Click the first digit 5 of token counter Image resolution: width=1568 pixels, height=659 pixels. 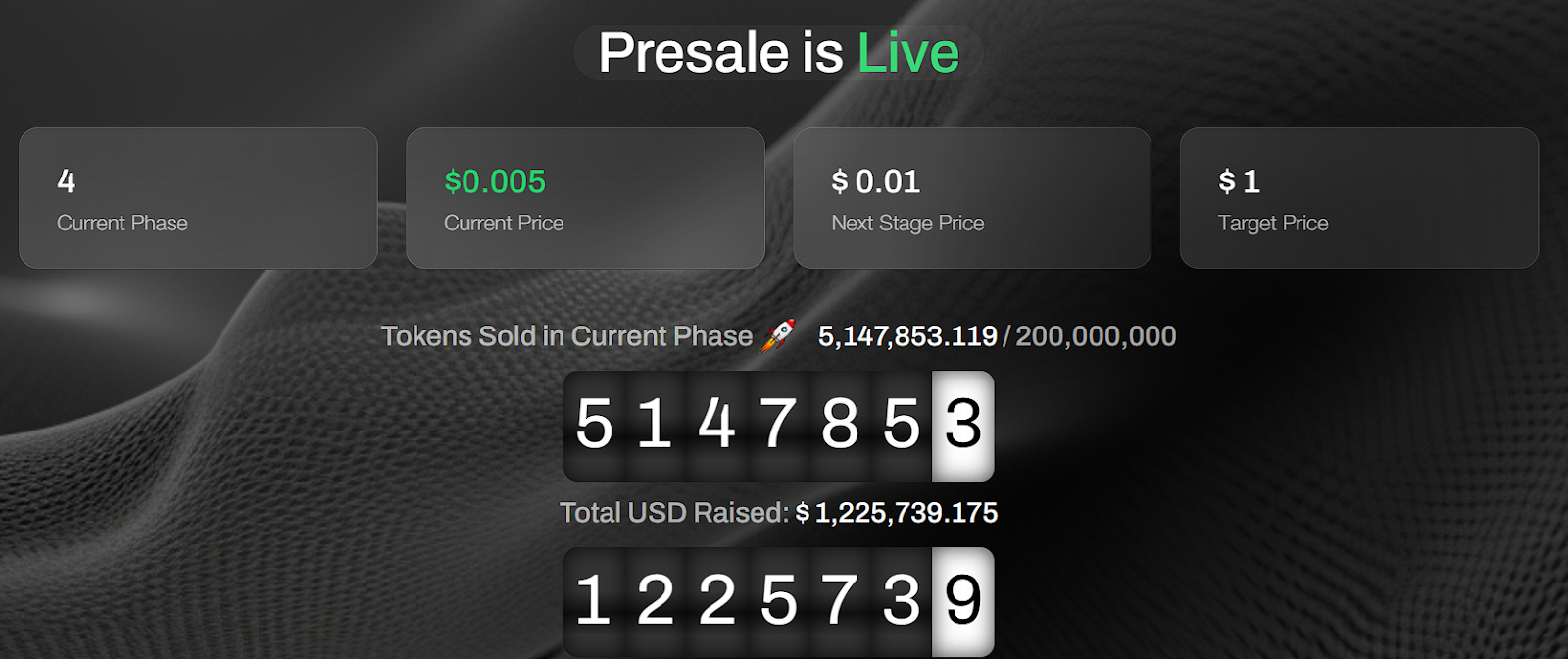coord(594,426)
